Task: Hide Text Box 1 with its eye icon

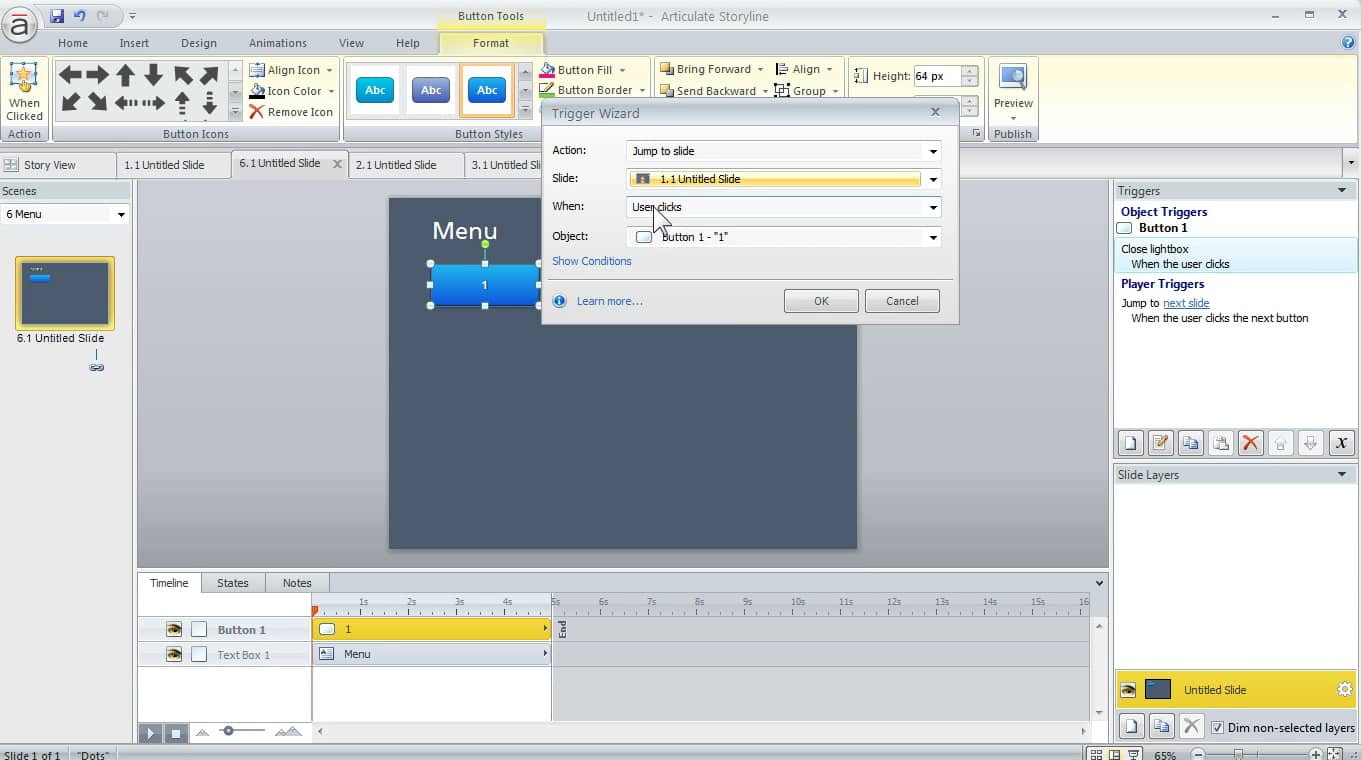Action: click(x=174, y=654)
